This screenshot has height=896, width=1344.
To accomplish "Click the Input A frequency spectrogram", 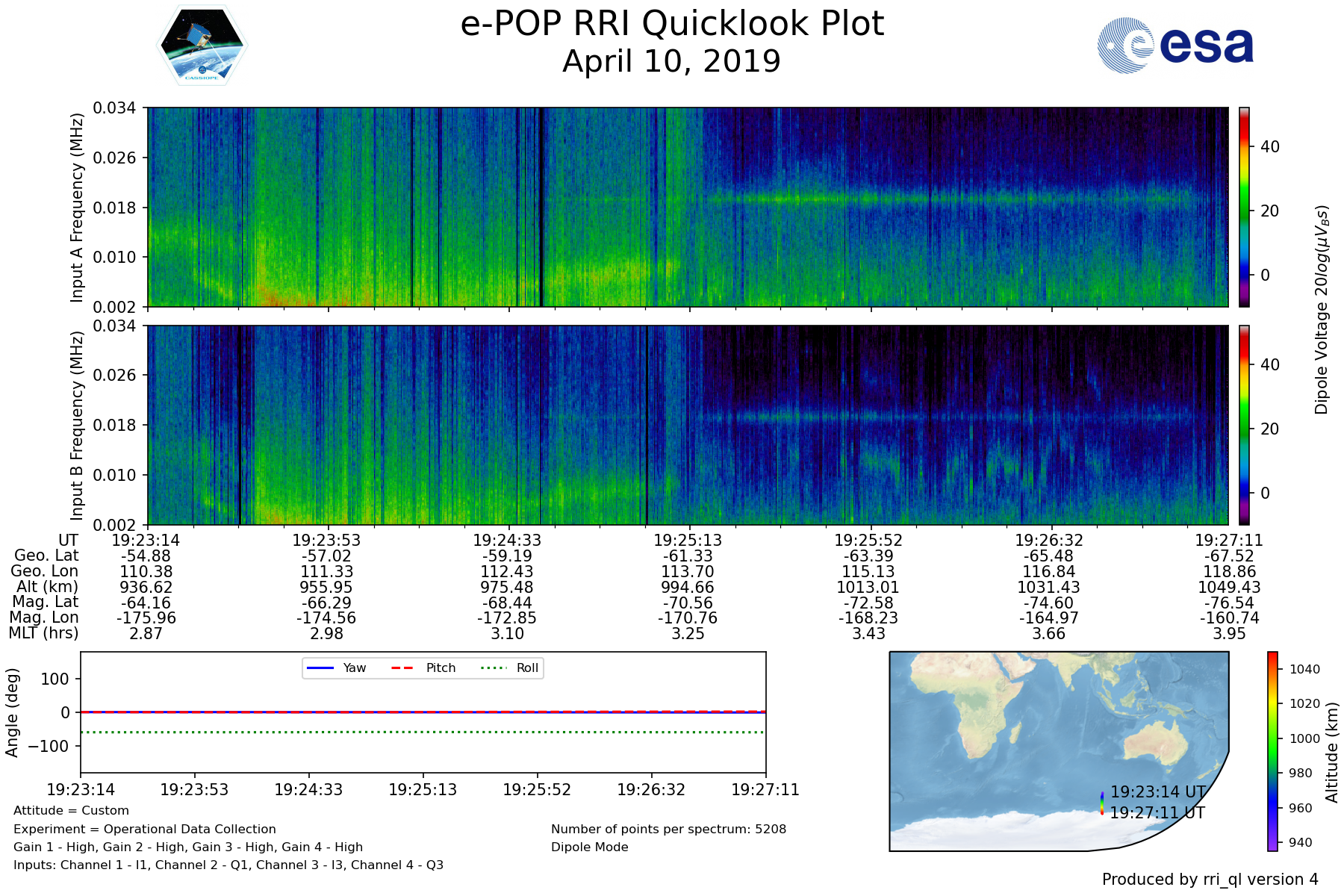I will [687, 207].
